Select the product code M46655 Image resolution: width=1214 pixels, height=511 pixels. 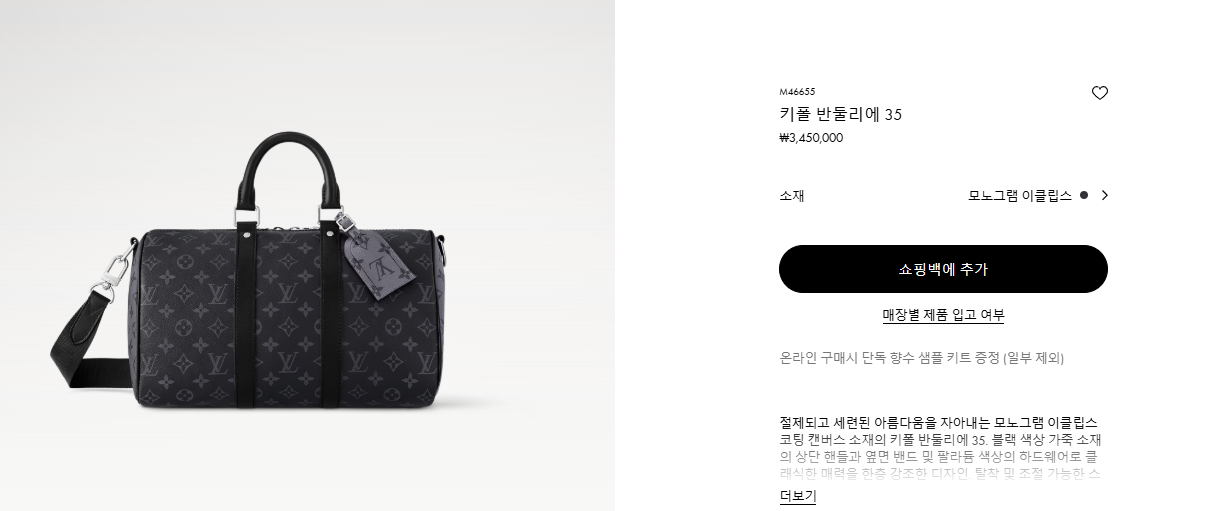[x=798, y=91]
